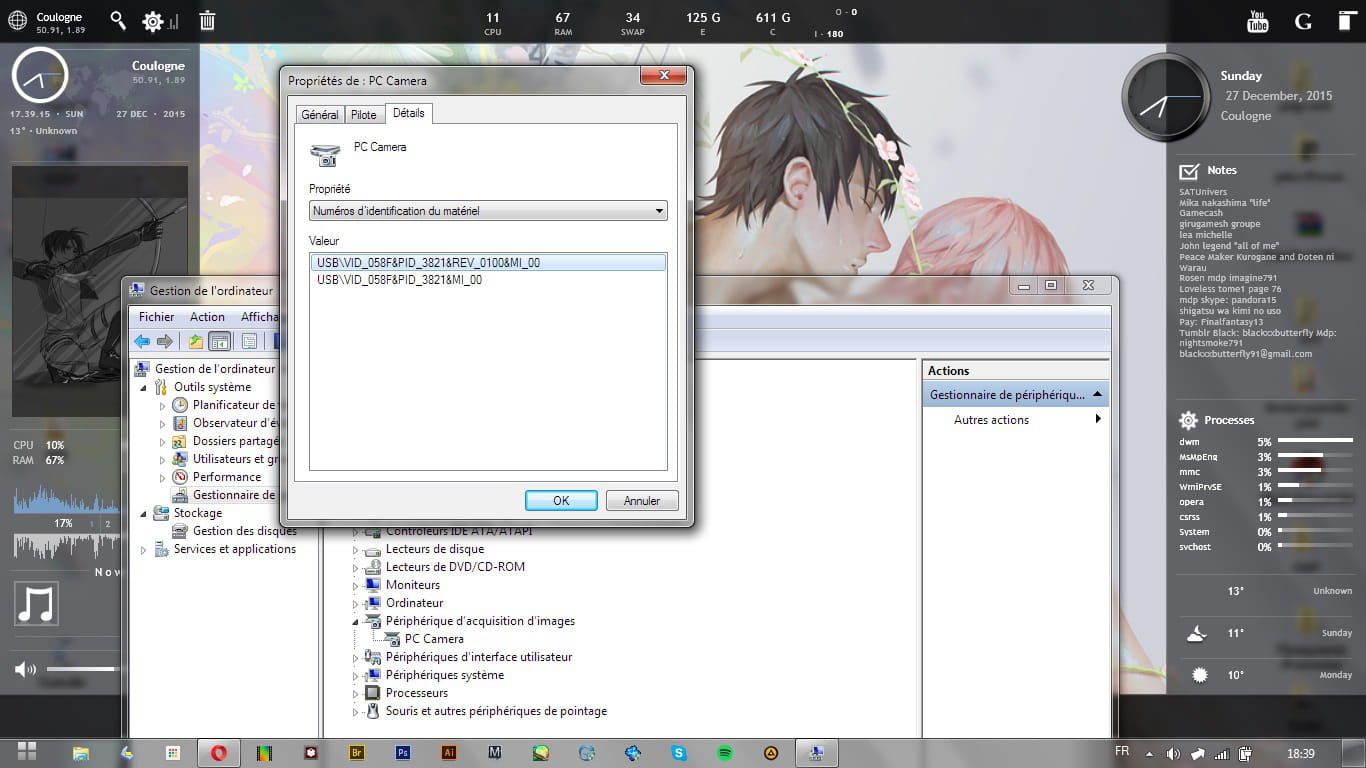Click the volume icon in the system tray
1366x768 pixels.
pyautogui.click(x=1173, y=753)
